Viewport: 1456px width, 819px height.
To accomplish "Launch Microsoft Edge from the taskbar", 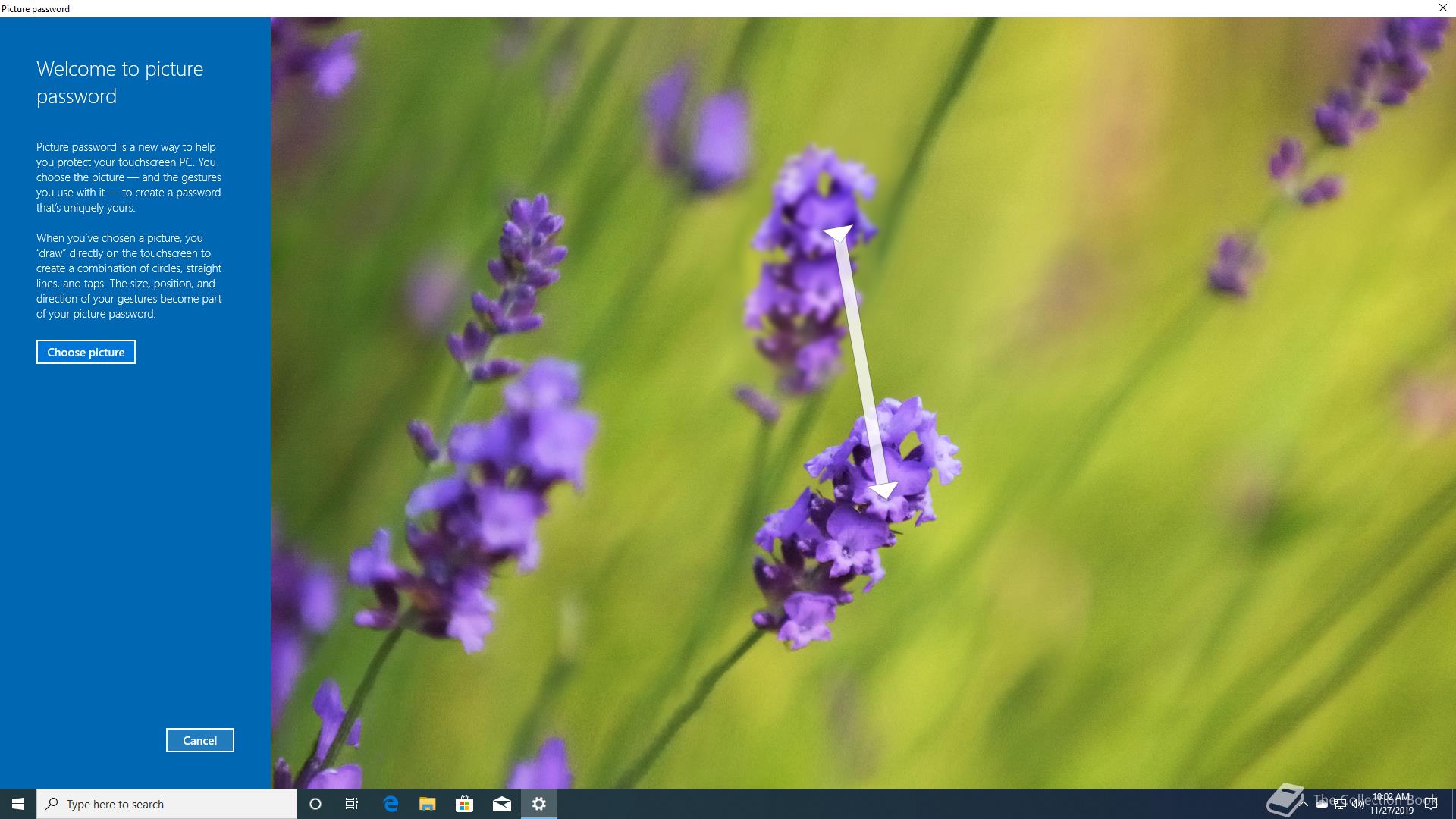I will pyautogui.click(x=391, y=804).
